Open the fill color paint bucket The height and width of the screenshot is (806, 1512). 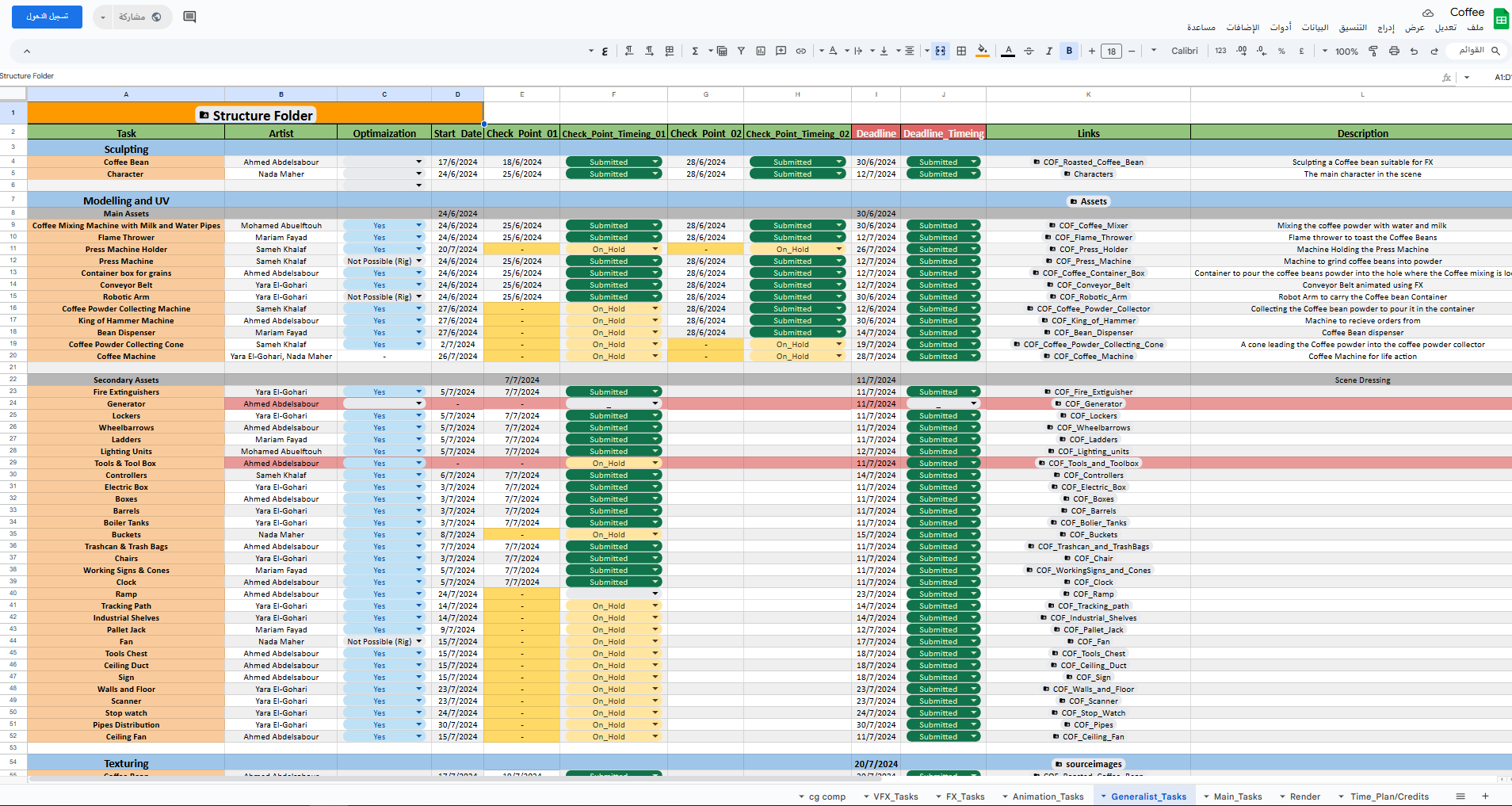point(983,51)
